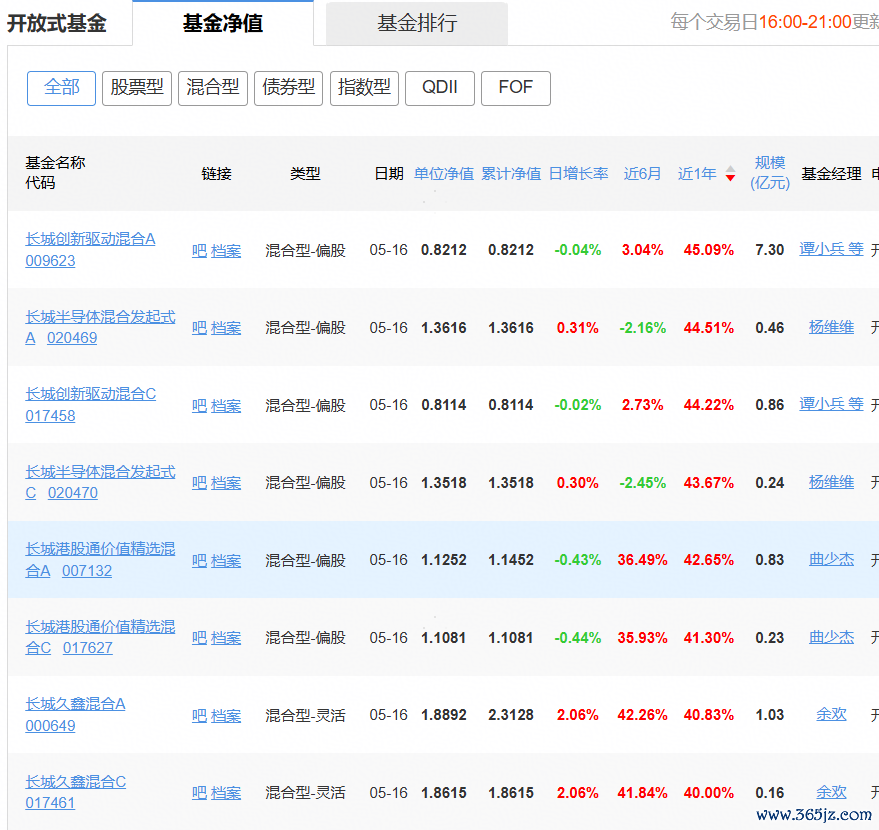Open 档案 link for fund 017627
879x830 pixels.
pyautogui.click(x=226, y=638)
